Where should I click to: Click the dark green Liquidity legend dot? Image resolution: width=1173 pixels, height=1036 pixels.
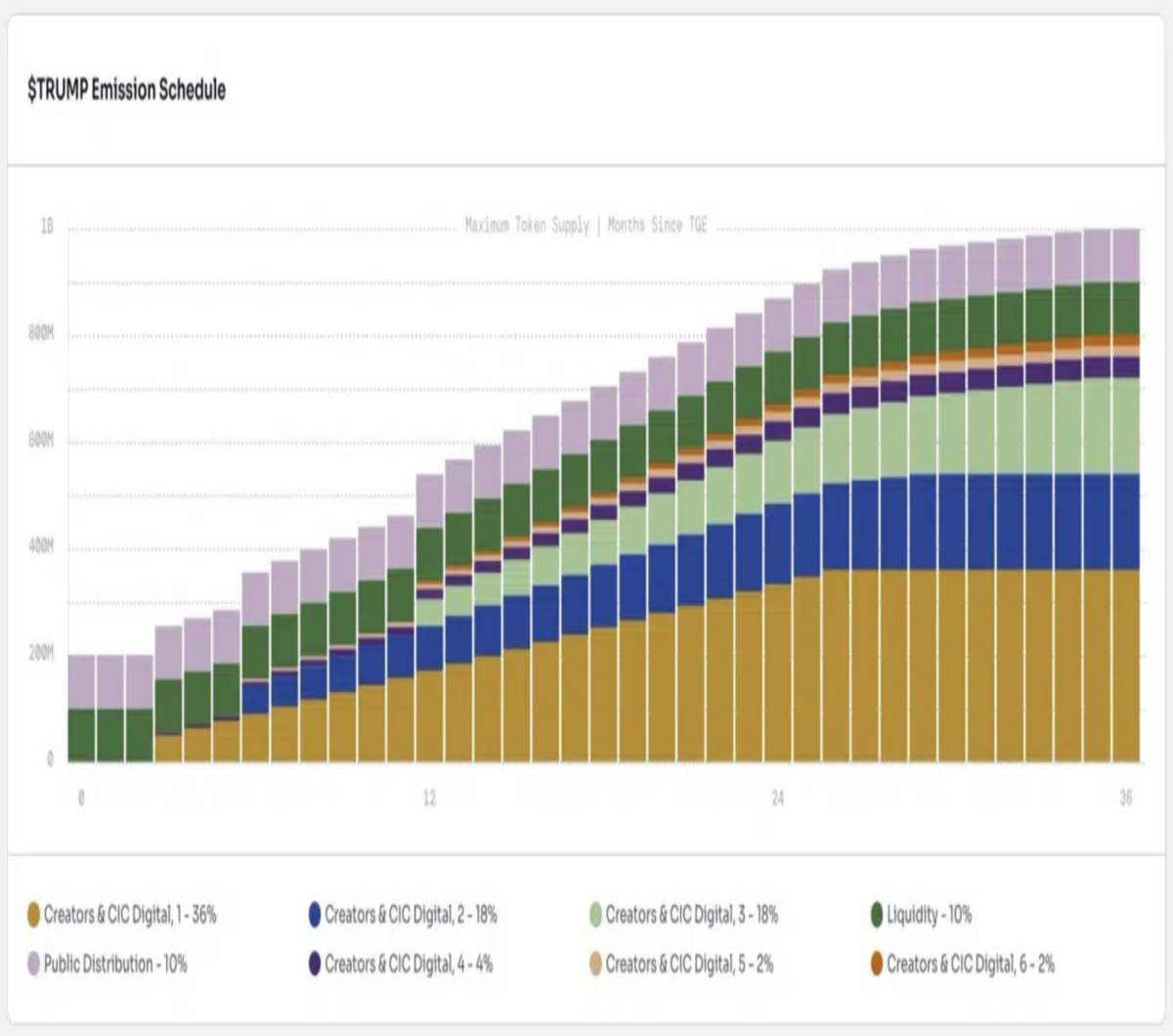click(877, 916)
